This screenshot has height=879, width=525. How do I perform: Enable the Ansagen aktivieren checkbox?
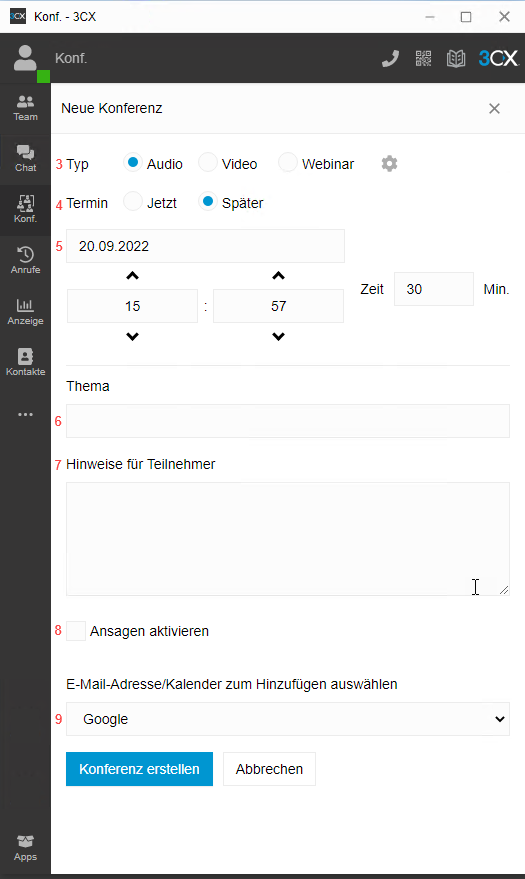pyautogui.click(x=76, y=631)
